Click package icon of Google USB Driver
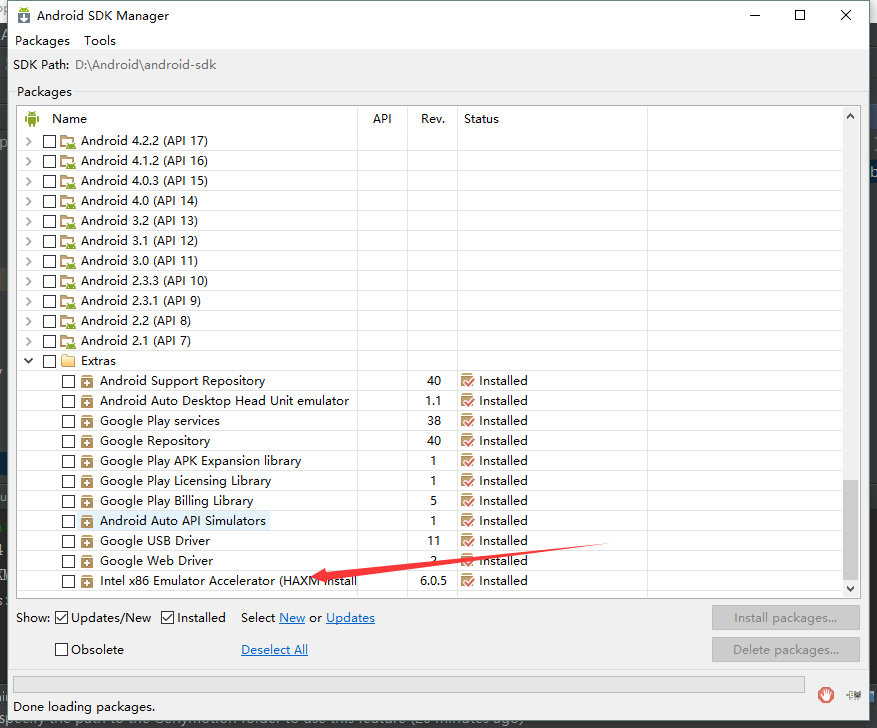This screenshot has width=877, height=728. [87, 542]
